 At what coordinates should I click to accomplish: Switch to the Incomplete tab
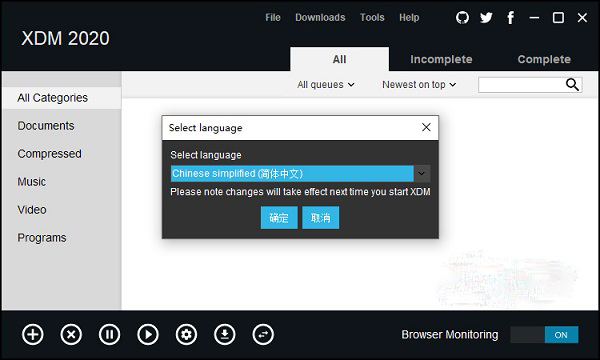point(441,59)
